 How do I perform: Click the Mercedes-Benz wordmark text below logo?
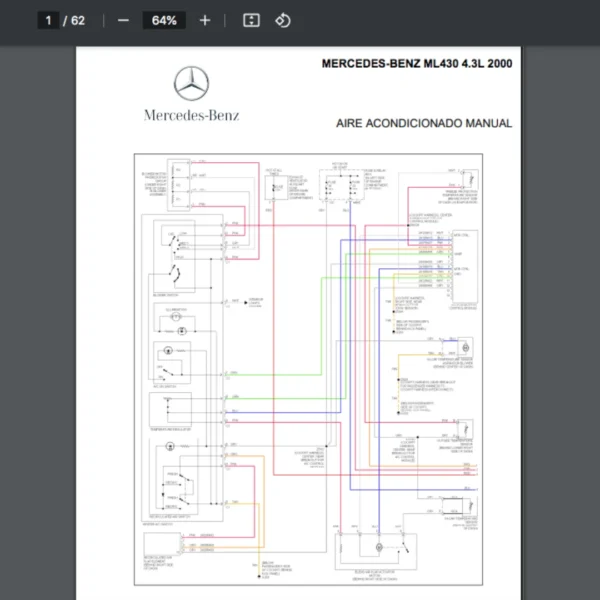click(x=191, y=115)
